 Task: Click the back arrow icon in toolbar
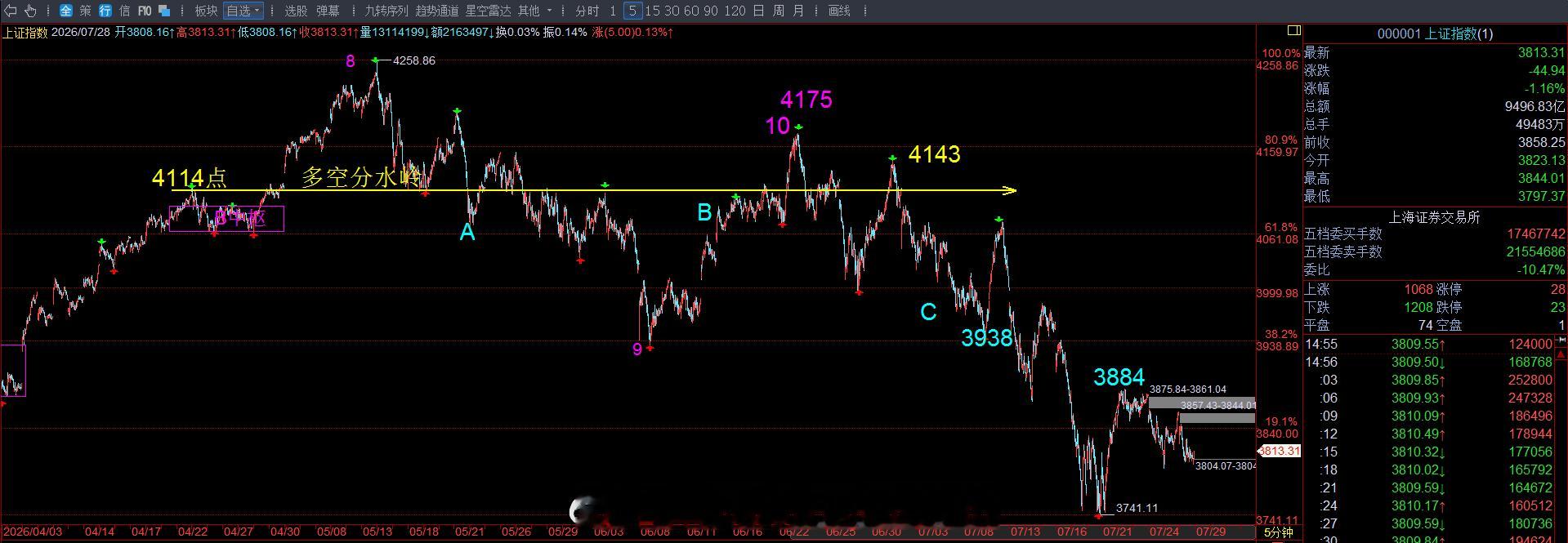click(x=11, y=11)
